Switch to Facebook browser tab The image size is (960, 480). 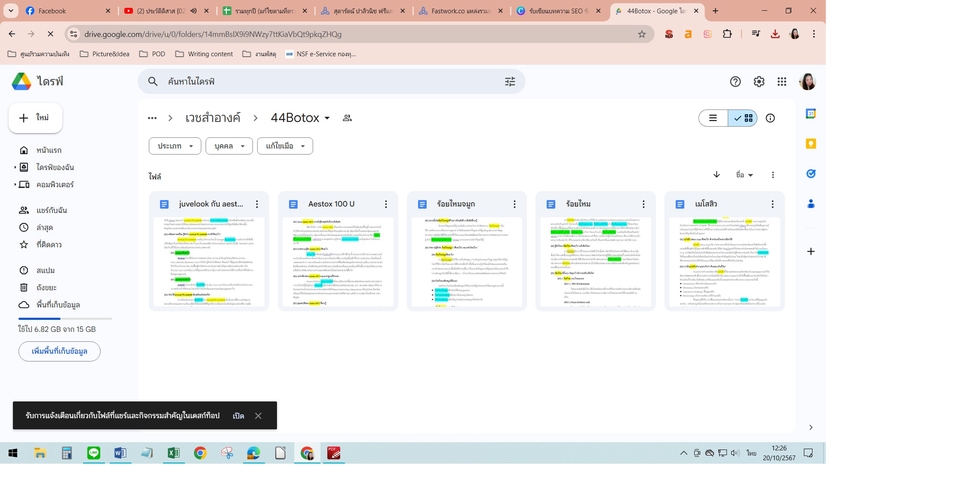point(66,10)
